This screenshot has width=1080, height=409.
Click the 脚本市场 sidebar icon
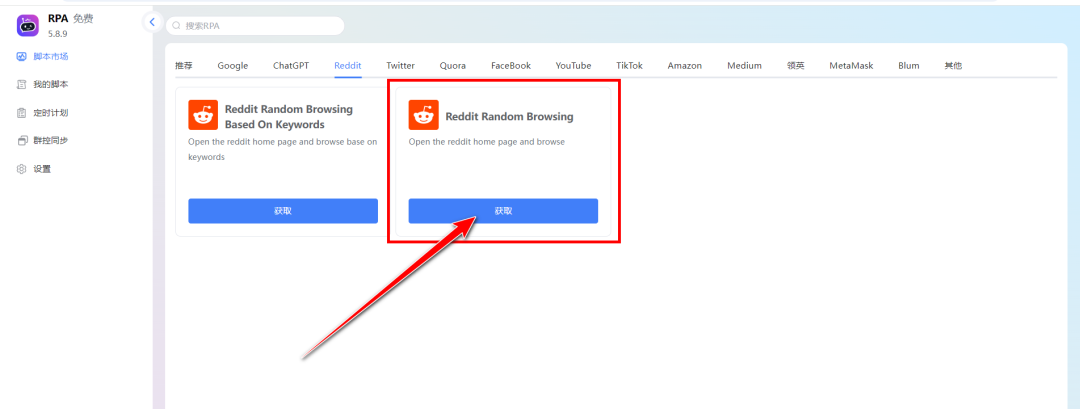click(x=21, y=56)
